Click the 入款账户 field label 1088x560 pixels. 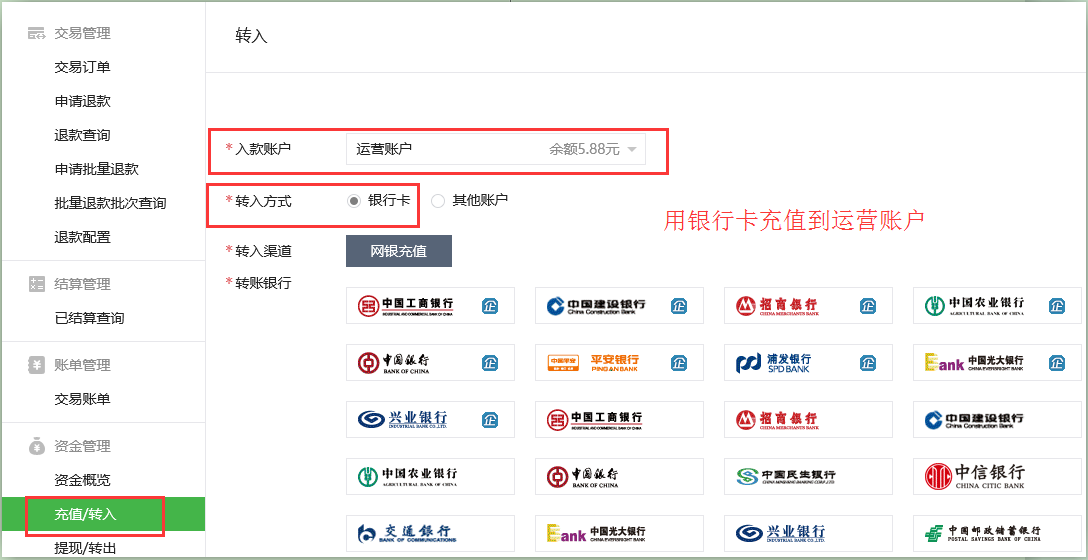click(263, 149)
